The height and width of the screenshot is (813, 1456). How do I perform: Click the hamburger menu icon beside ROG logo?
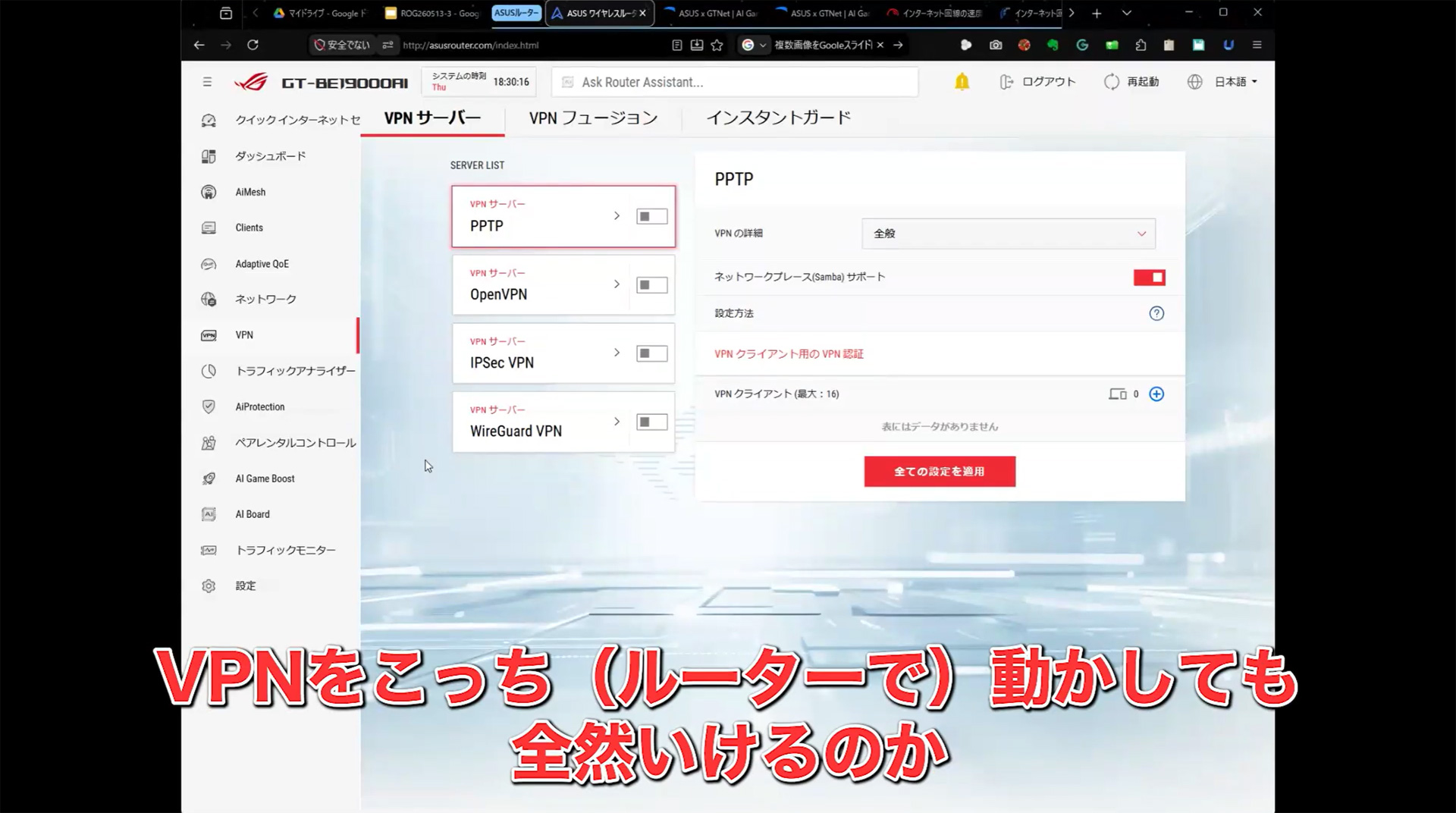pos(207,82)
